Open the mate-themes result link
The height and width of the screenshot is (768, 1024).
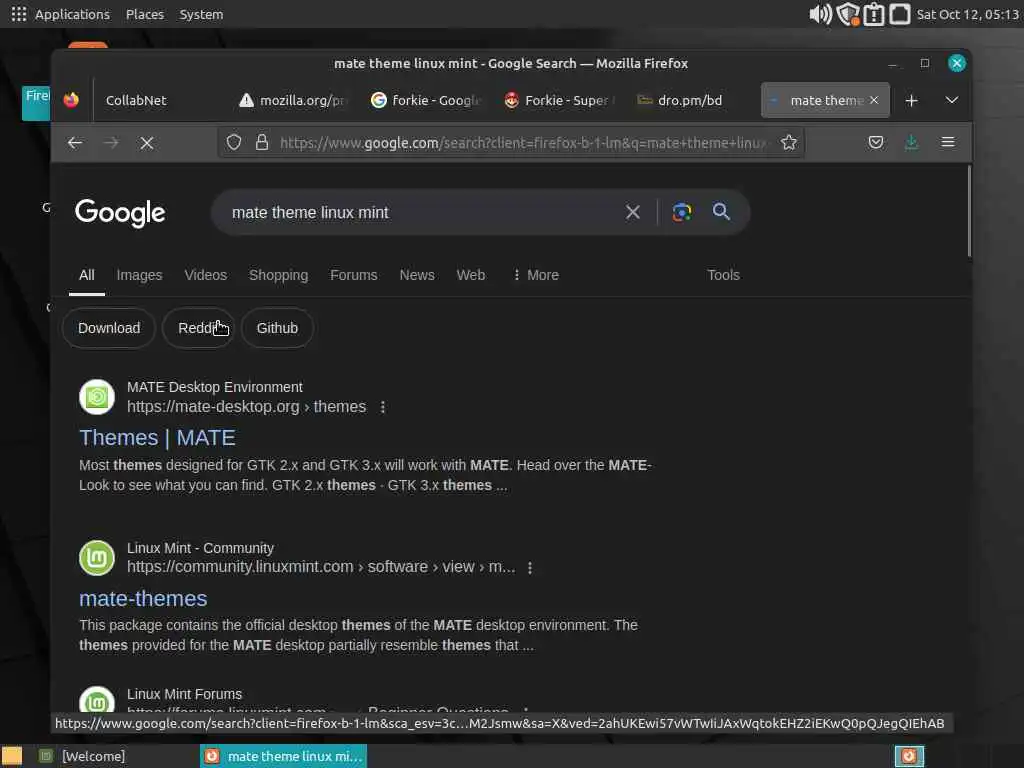[143, 598]
